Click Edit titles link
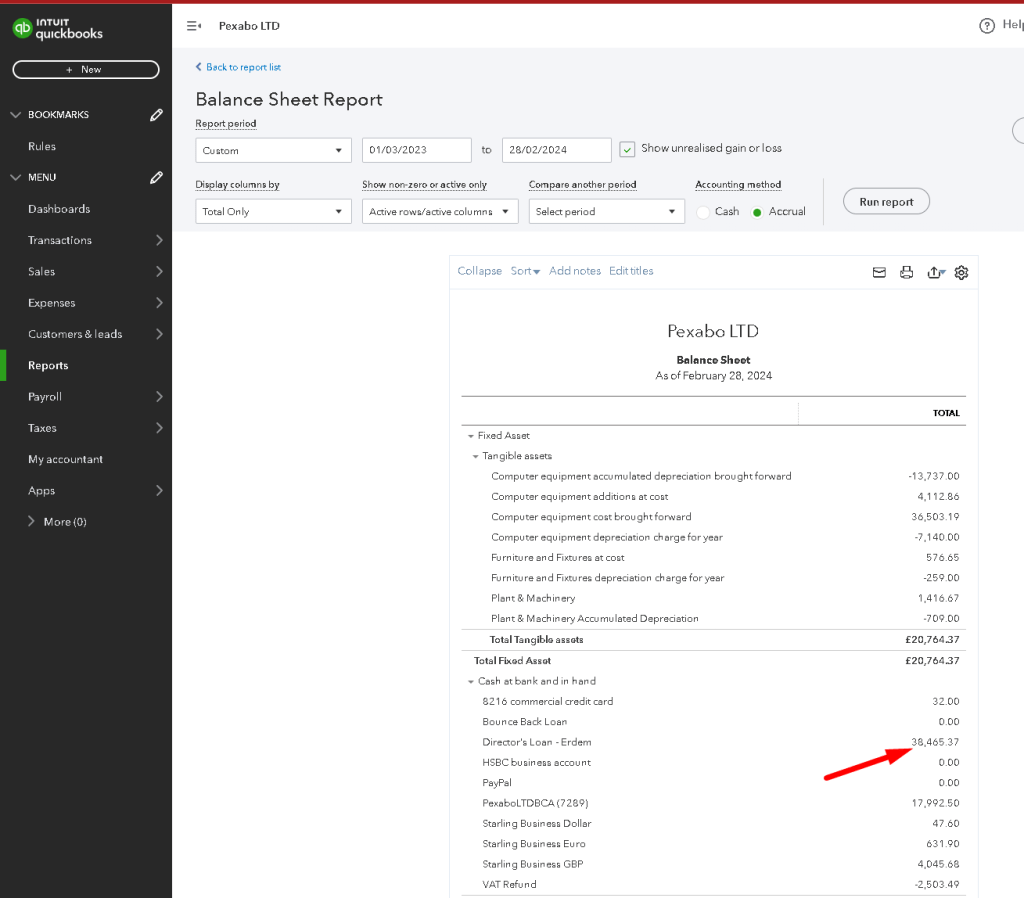This screenshot has height=898, width=1024. 631,271
